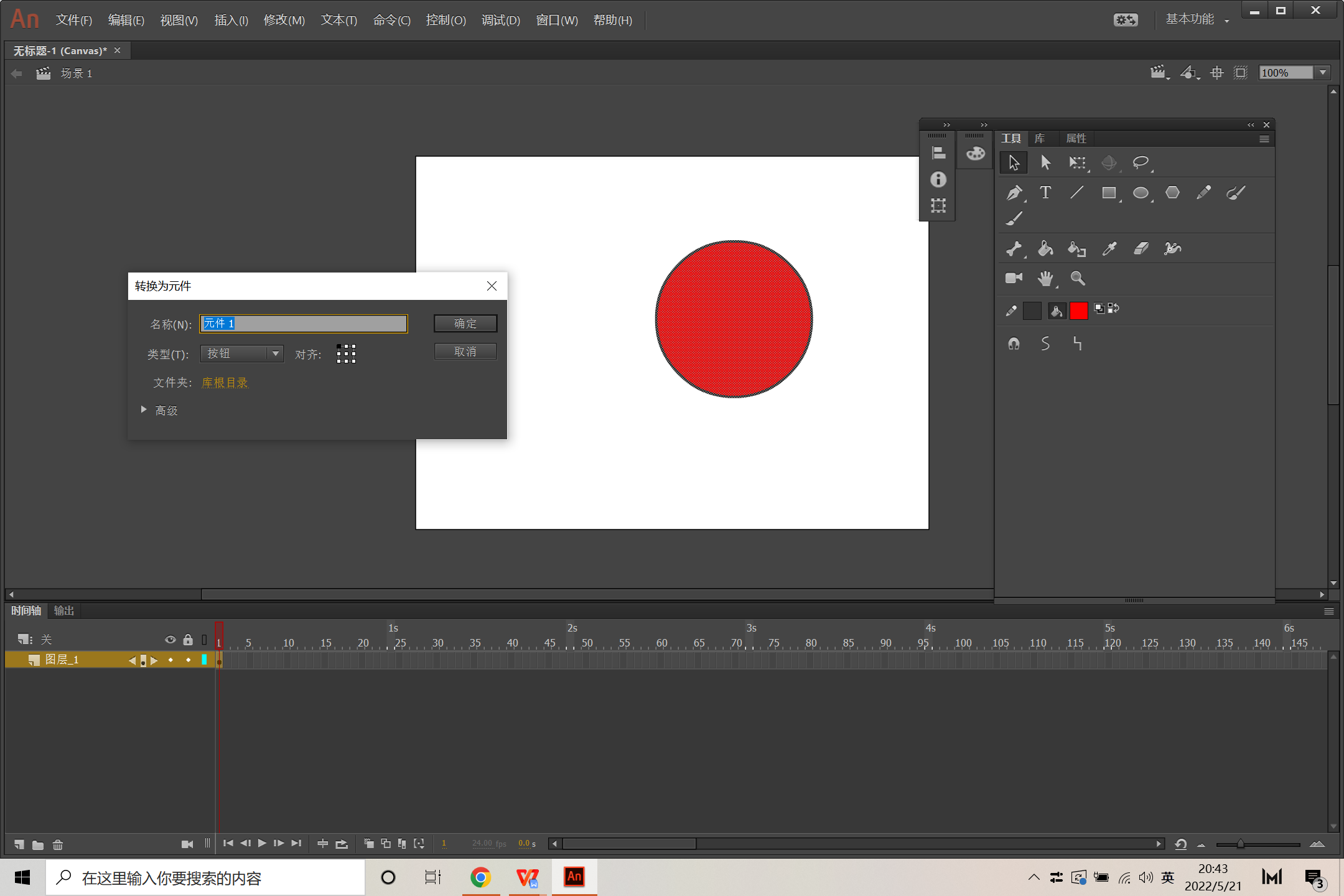Click the 库根目录 folder link
The width and height of the screenshot is (1344, 896).
225,382
